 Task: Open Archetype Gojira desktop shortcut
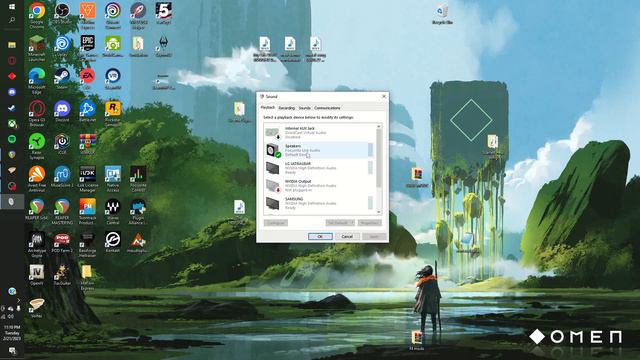37,244
